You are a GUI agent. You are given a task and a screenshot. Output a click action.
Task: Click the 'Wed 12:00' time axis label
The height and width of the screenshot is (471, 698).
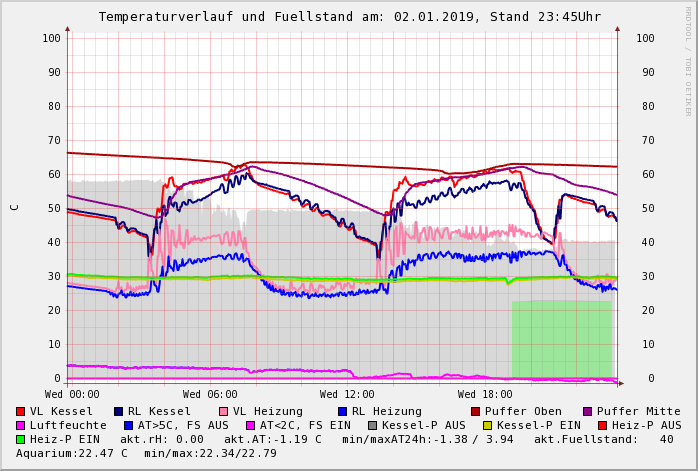(347, 394)
